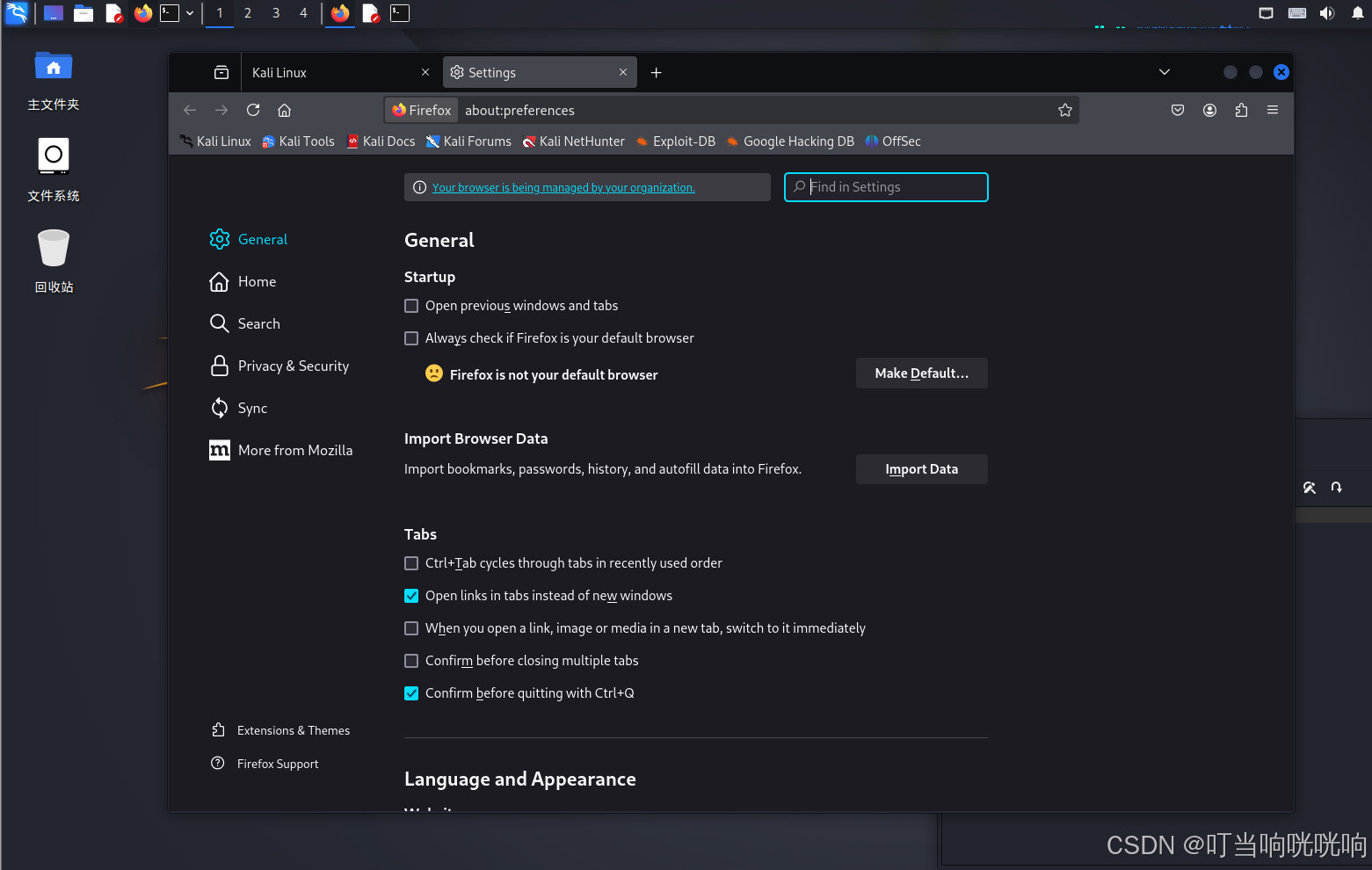Bookmark this page with the star

click(x=1065, y=110)
